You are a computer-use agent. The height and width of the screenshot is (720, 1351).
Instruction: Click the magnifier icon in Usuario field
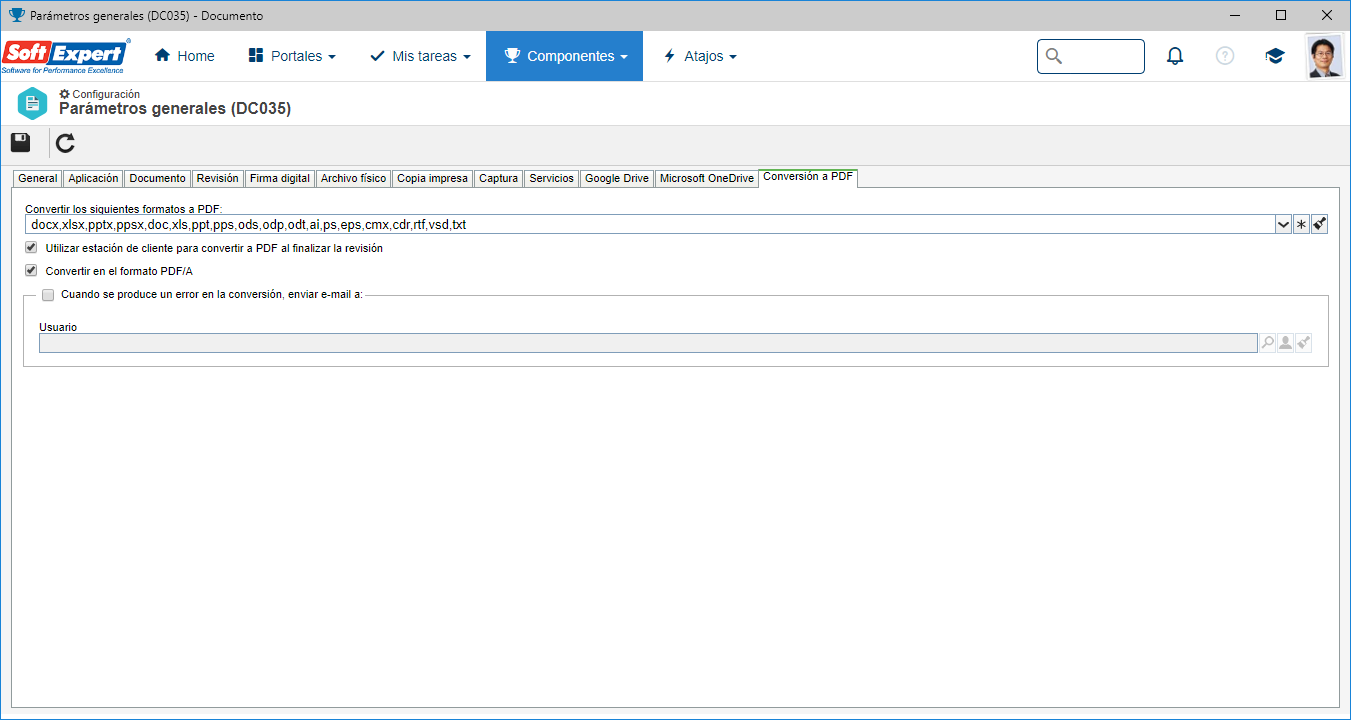[x=1268, y=343]
